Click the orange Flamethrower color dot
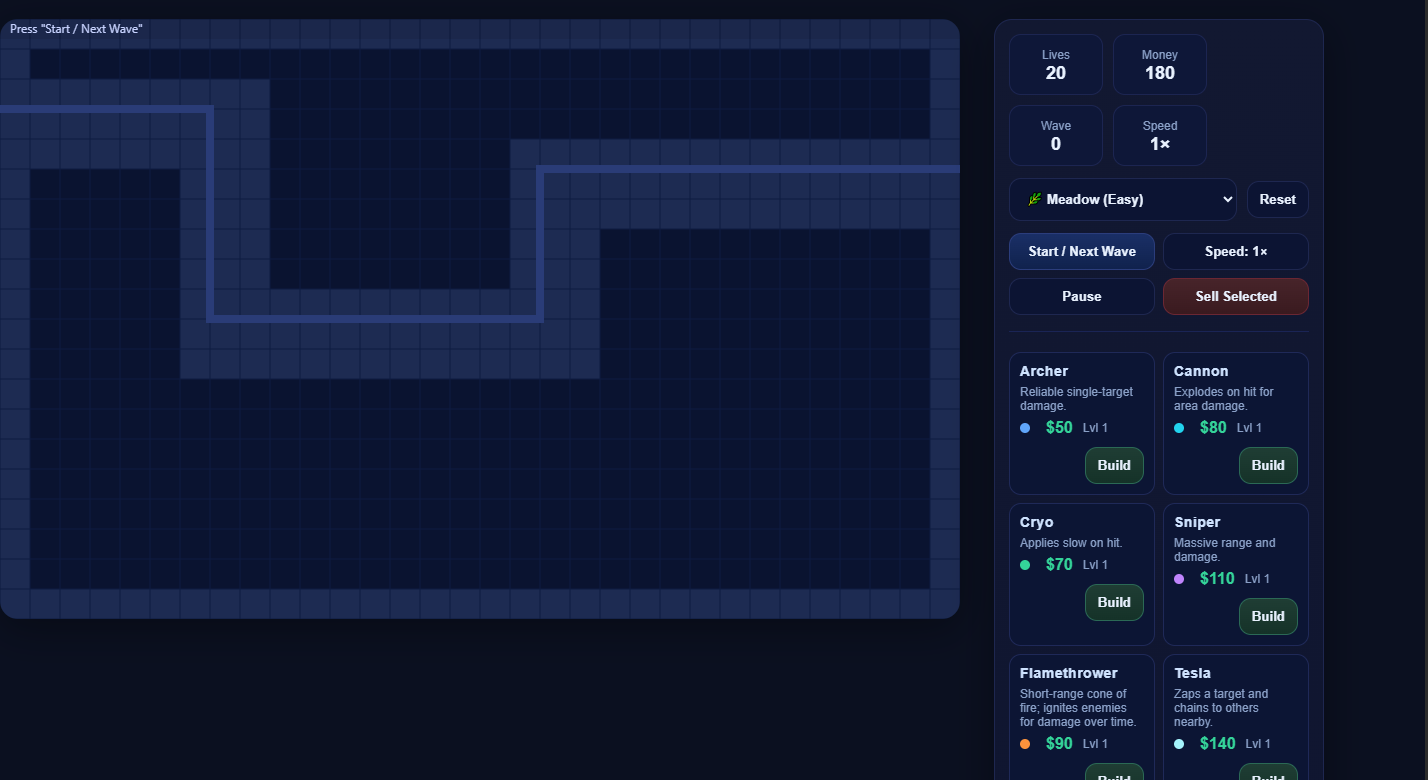The height and width of the screenshot is (780, 1428). (1024, 743)
